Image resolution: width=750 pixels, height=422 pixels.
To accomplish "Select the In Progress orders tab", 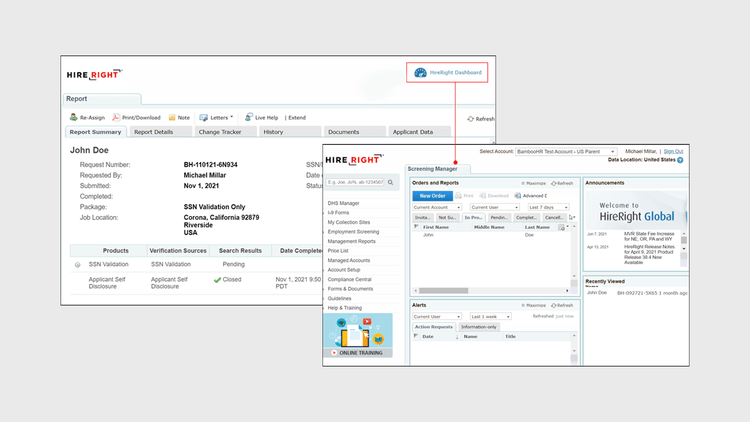I will pyautogui.click(x=473, y=218).
